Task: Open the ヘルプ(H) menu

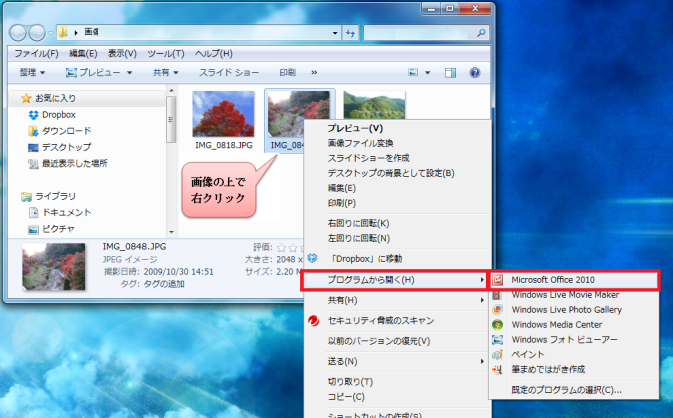Action: click(x=214, y=54)
